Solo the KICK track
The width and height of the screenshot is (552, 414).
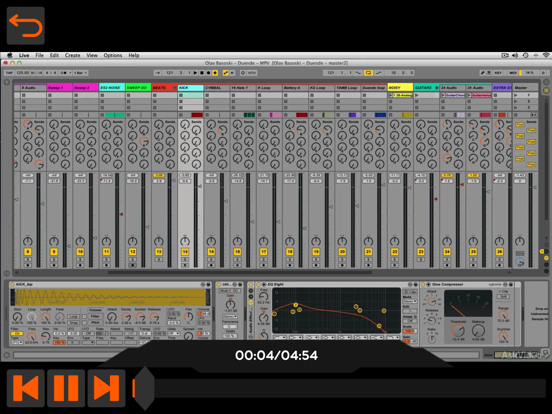[185, 259]
